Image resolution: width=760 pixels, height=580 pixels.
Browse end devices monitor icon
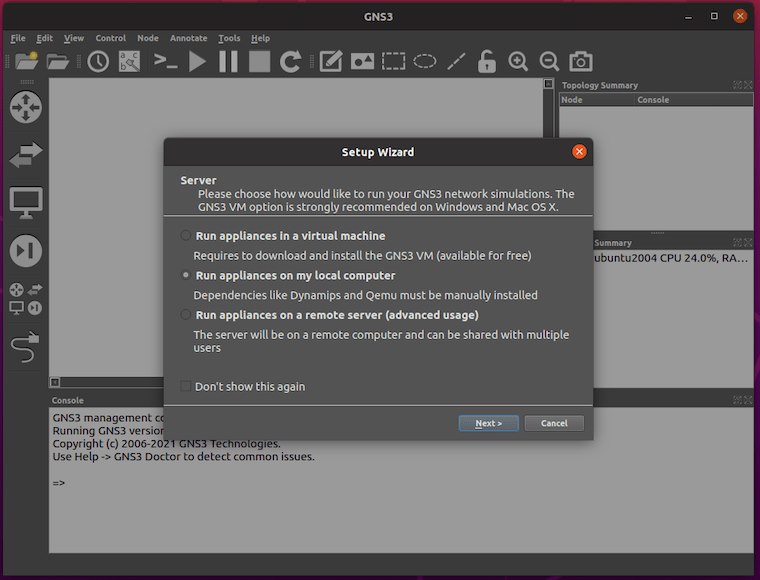[26, 203]
